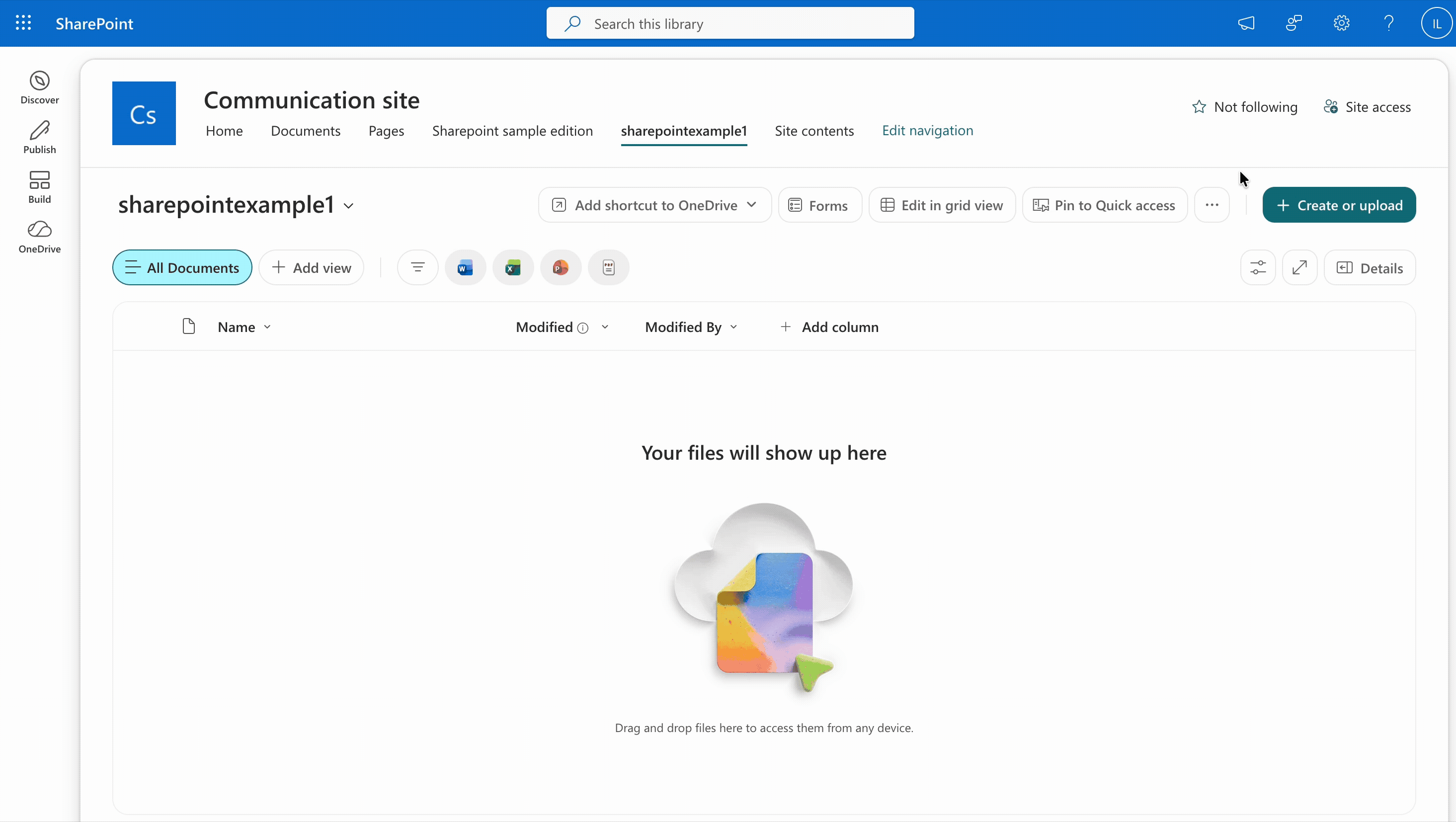Open the IL account profile avatar

click(1436, 23)
